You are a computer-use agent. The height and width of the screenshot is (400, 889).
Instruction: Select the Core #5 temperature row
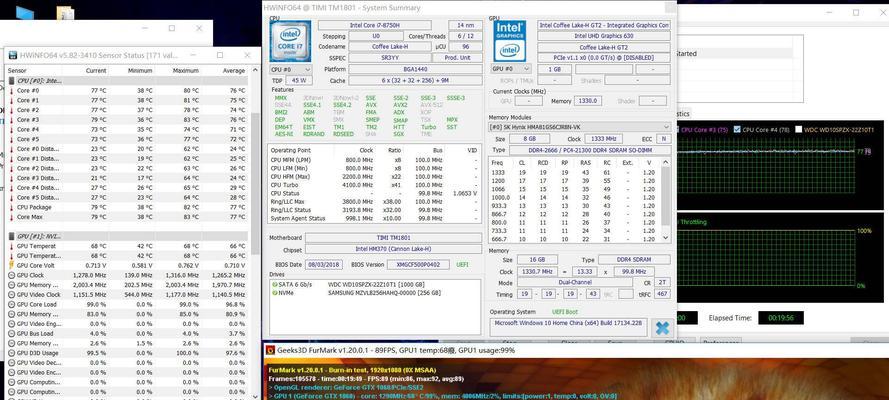tap(127, 139)
